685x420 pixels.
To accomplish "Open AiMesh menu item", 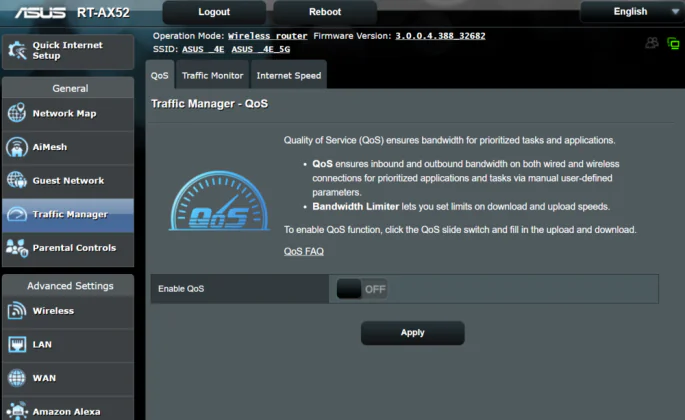I will point(68,147).
